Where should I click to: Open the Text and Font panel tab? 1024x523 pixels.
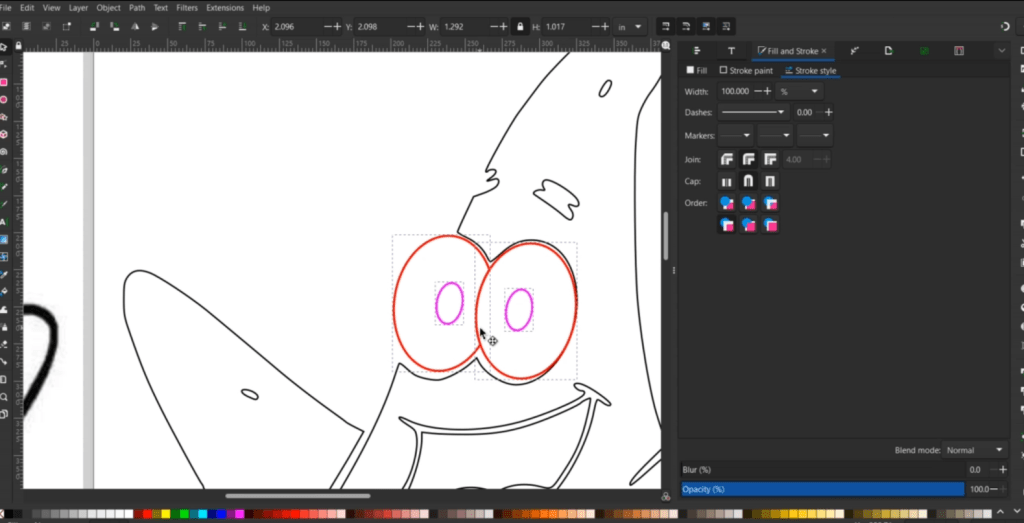click(731, 50)
